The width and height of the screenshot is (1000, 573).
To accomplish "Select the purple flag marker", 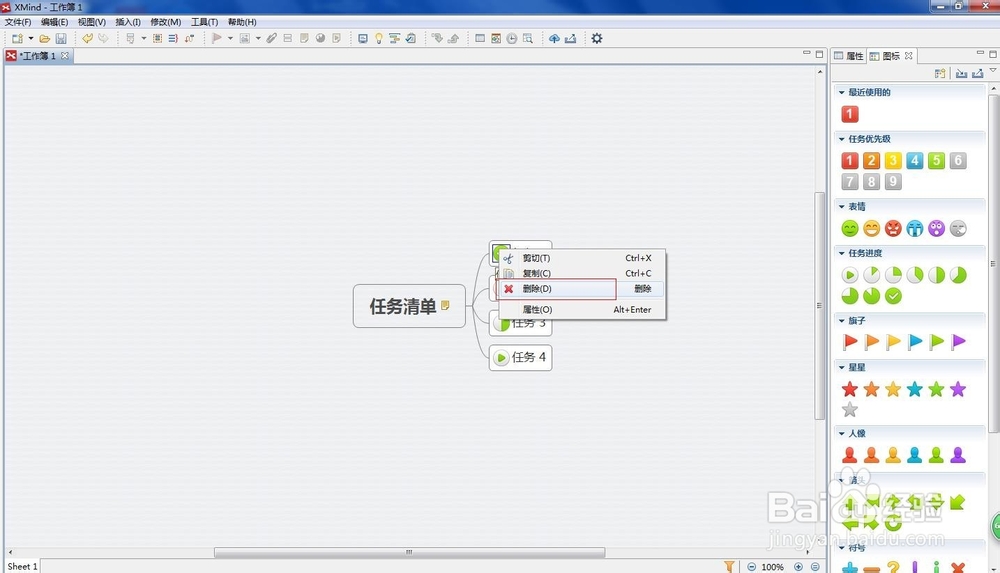I will point(958,342).
